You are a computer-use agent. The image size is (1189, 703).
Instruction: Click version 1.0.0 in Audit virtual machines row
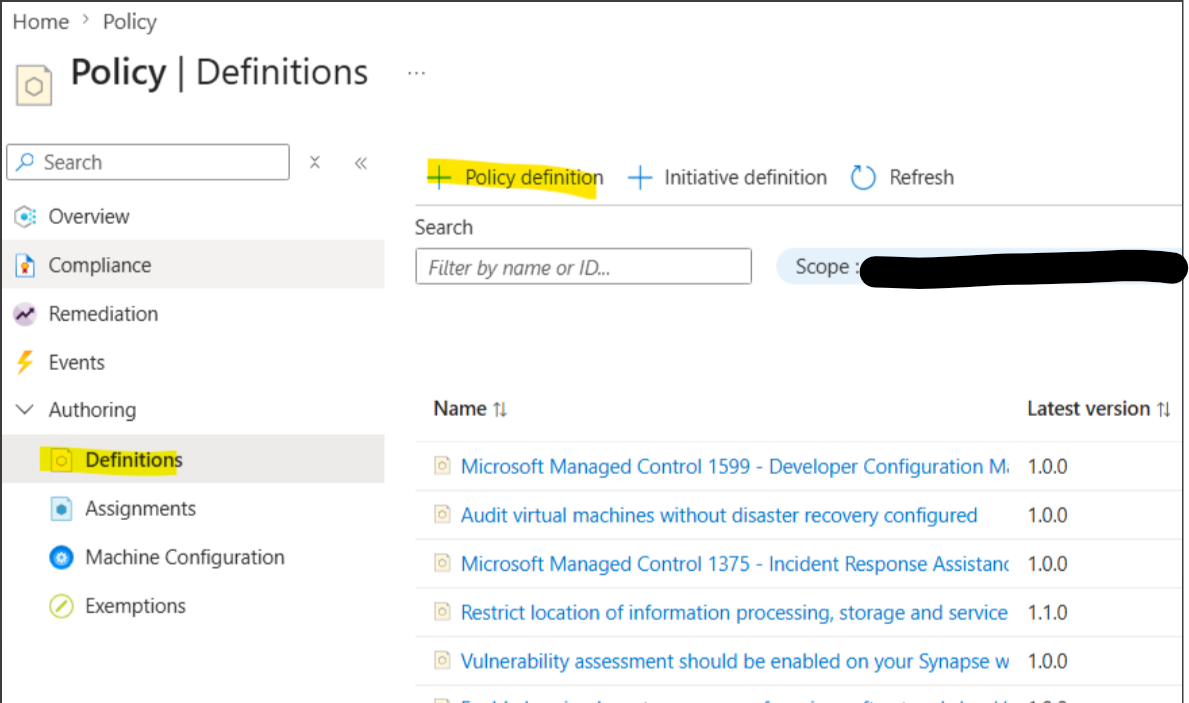[1047, 516]
